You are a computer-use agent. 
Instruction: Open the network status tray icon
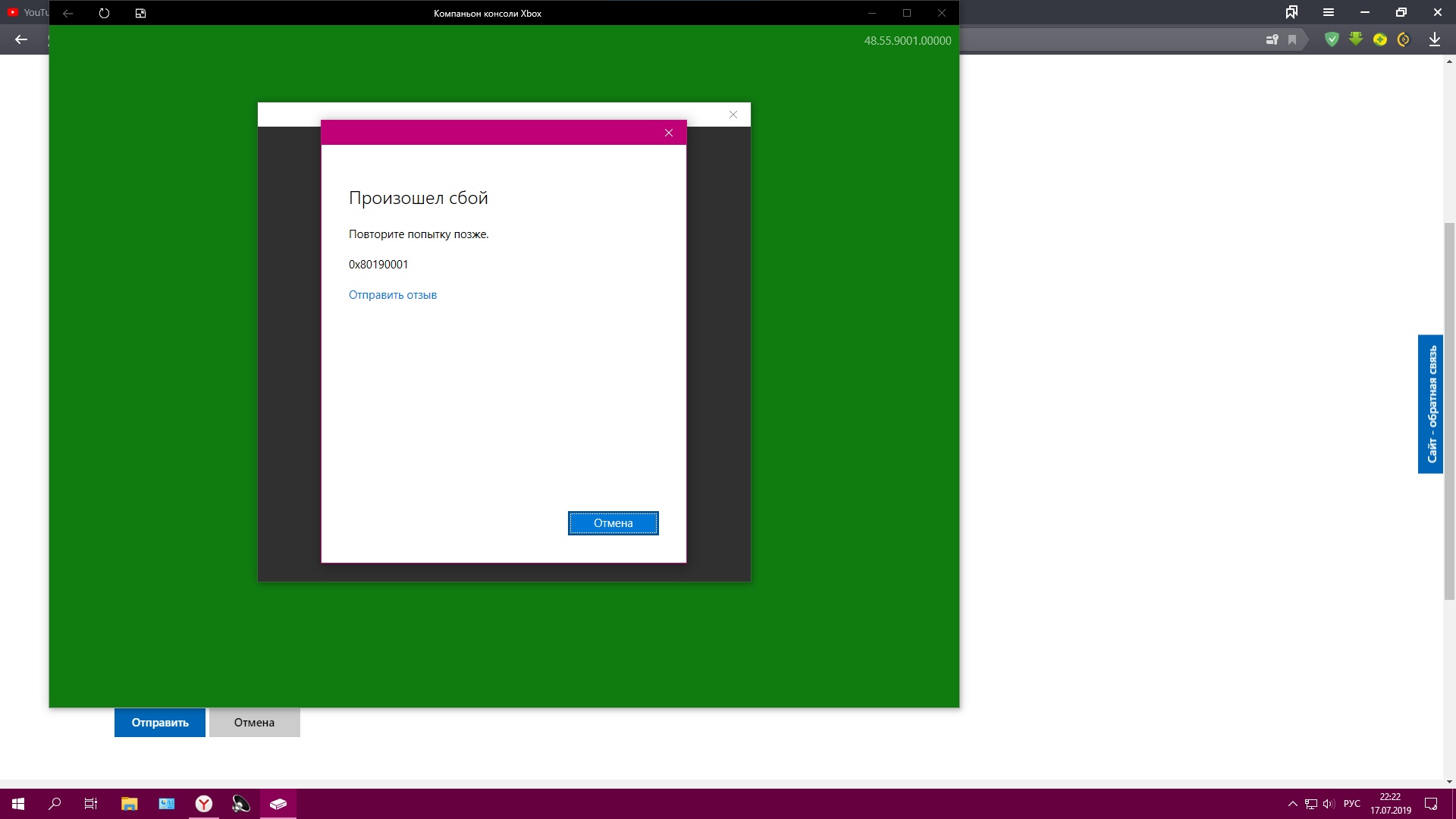pyautogui.click(x=1311, y=804)
